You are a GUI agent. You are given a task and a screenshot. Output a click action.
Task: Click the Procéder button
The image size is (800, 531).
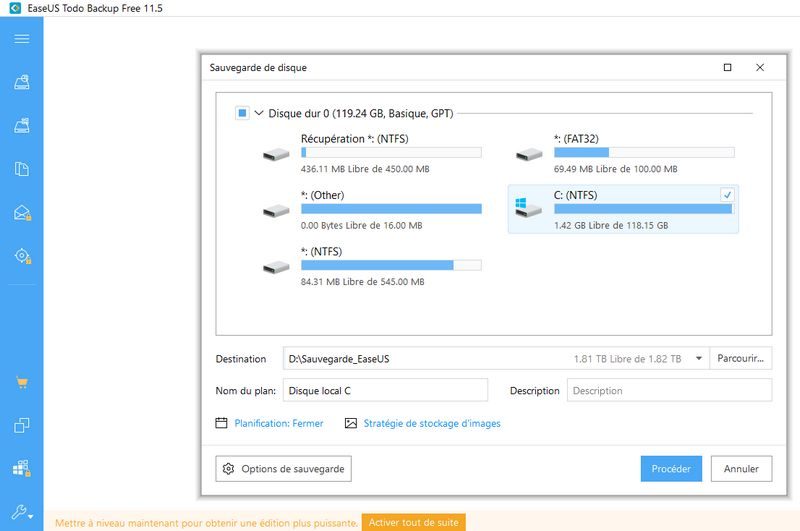pyautogui.click(x=671, y=468)
